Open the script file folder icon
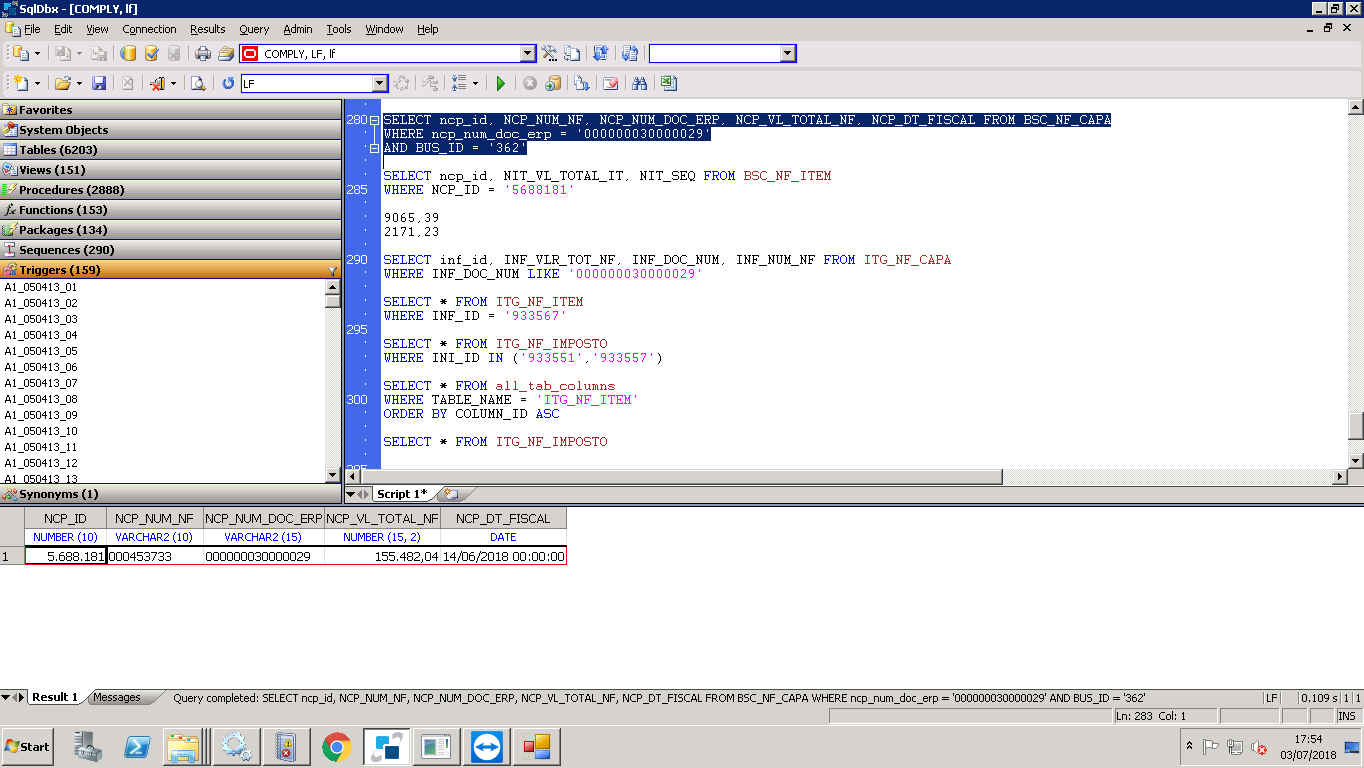This screenshot has width=1364, height=768. point(62,84)
